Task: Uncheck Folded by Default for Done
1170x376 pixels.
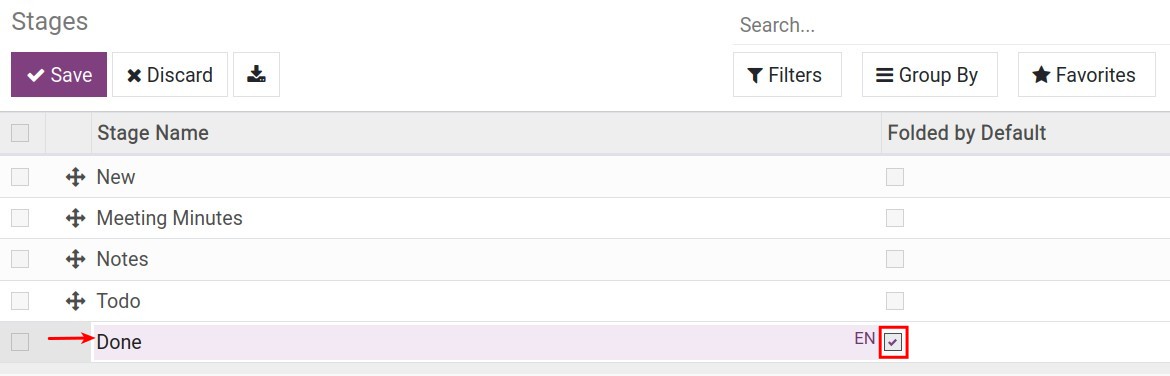Action: [x=894, y=342]
